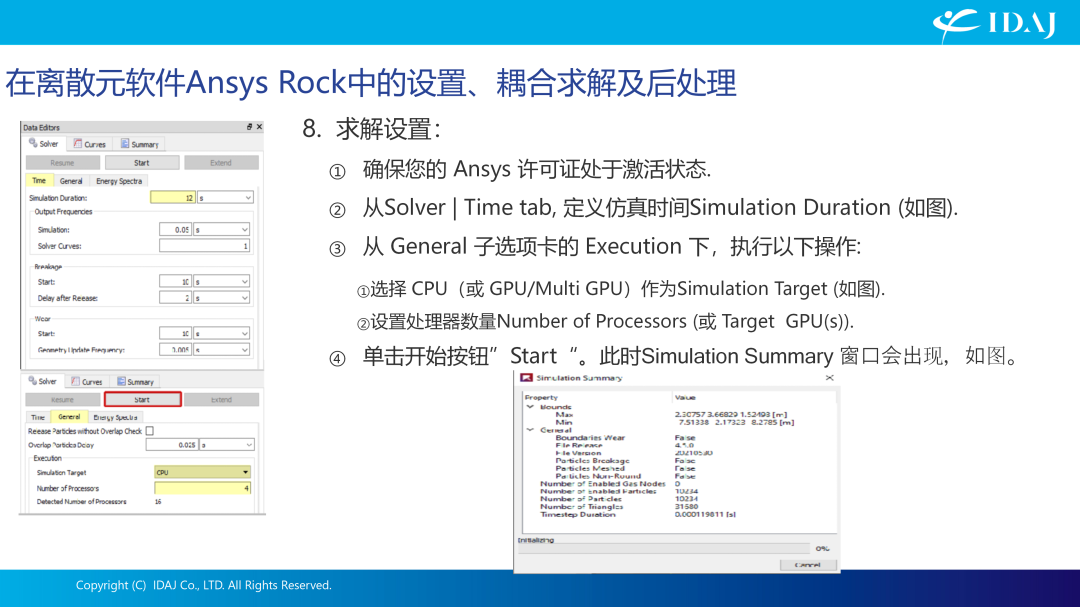
Task: Tick Release Particles without Overlap Check box
Action: [149, 431]
